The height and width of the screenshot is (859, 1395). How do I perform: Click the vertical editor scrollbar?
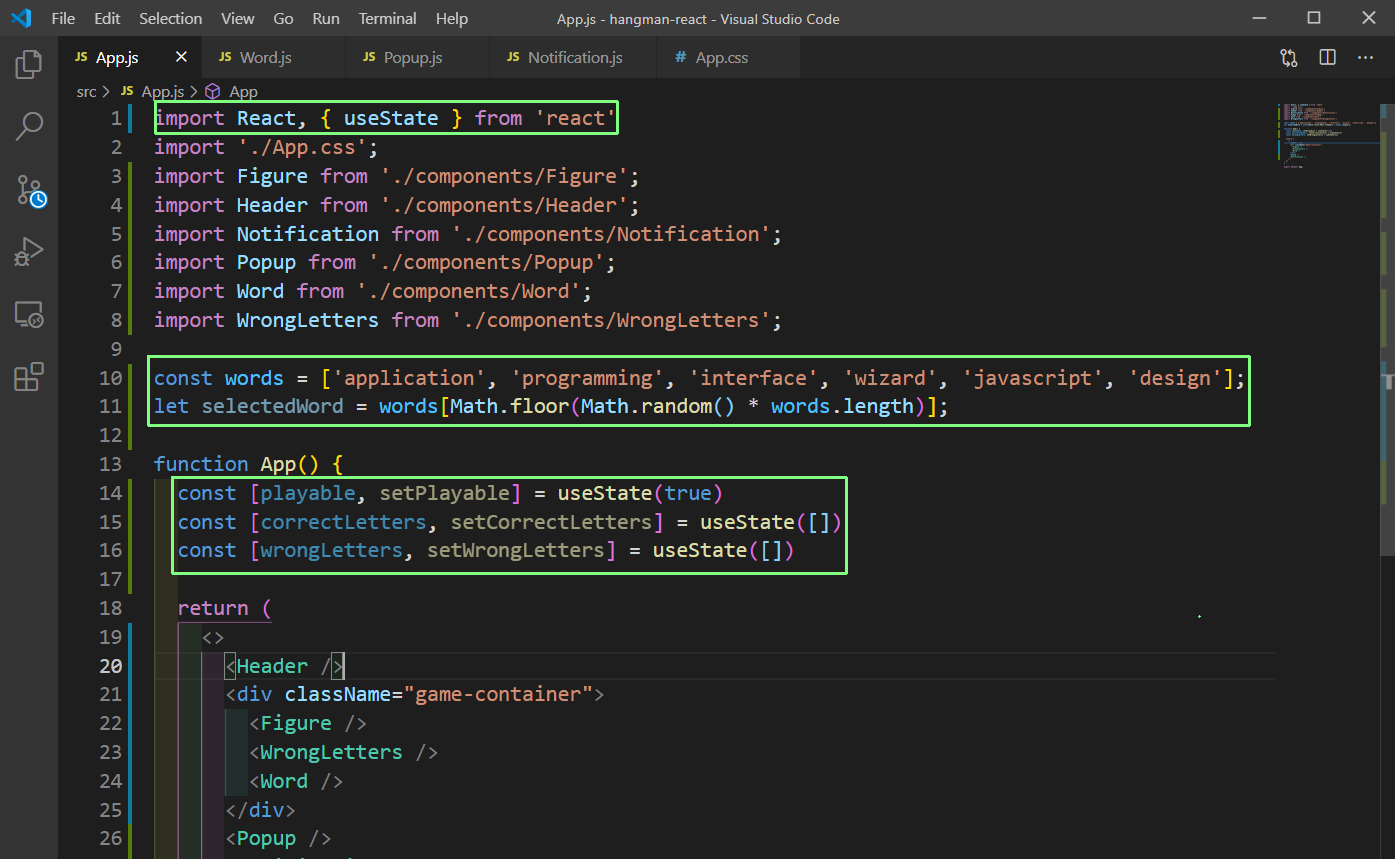point(1387,330)
